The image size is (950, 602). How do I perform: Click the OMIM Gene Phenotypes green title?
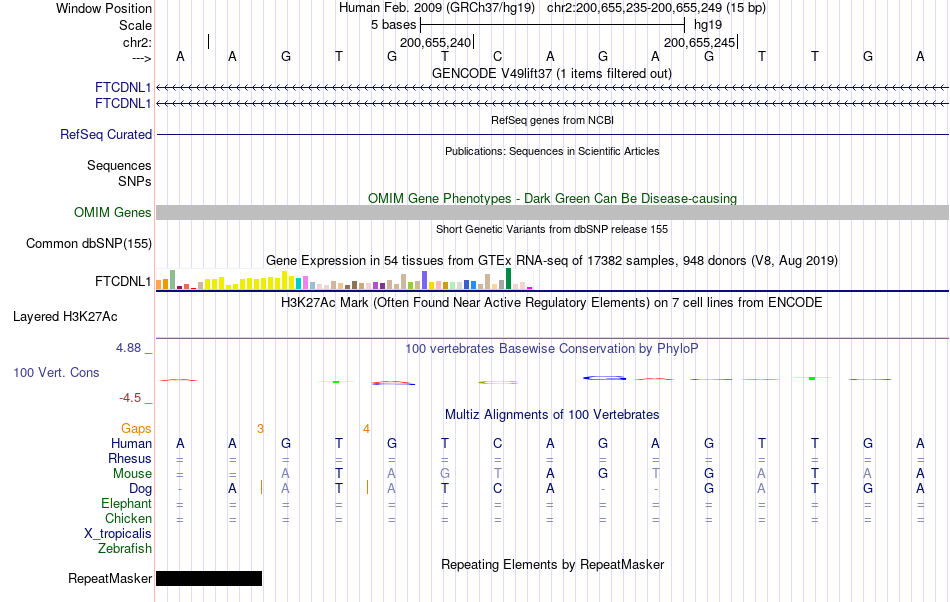tap(552, 199)
